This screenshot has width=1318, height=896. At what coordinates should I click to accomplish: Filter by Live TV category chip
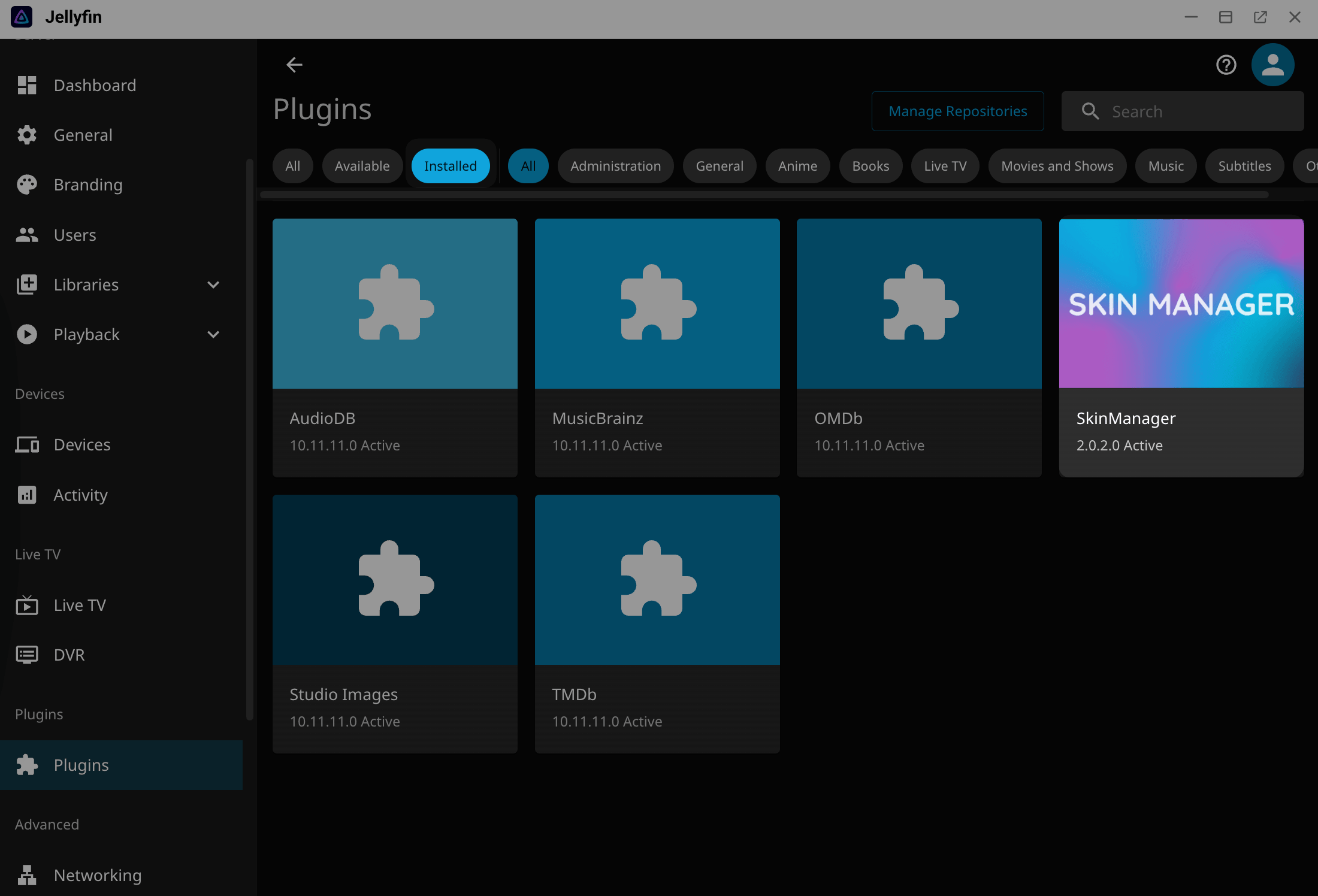pyautogui.click(x=945, y=166)
